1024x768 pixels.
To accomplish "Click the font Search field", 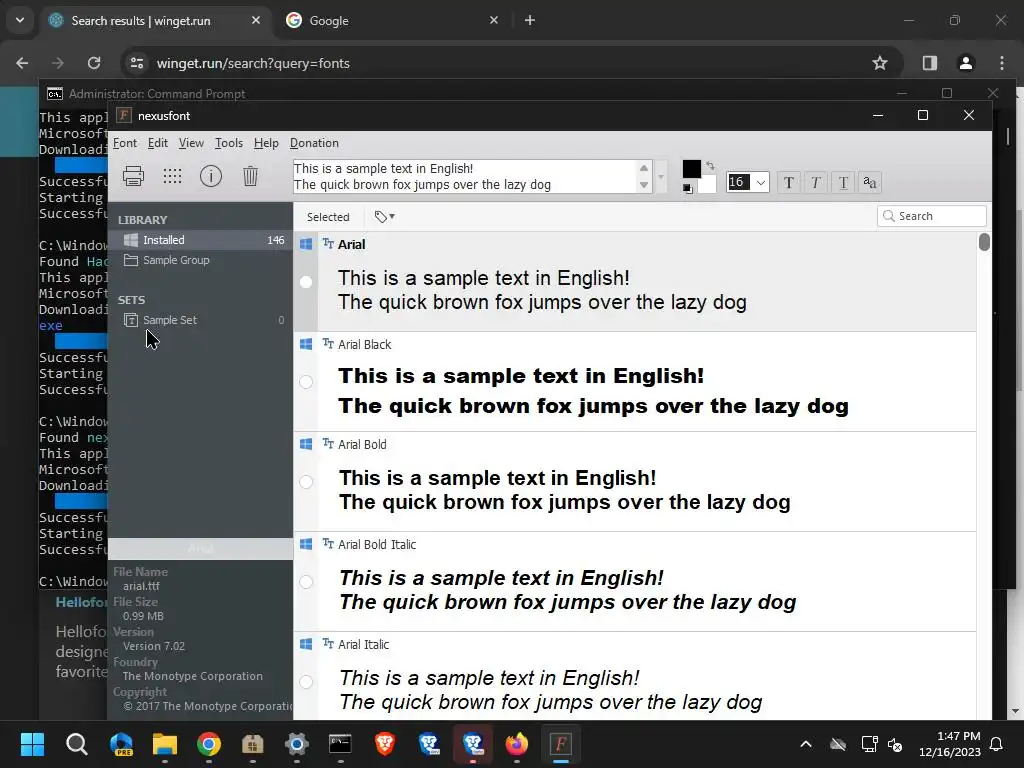I will tap(932, 216).
